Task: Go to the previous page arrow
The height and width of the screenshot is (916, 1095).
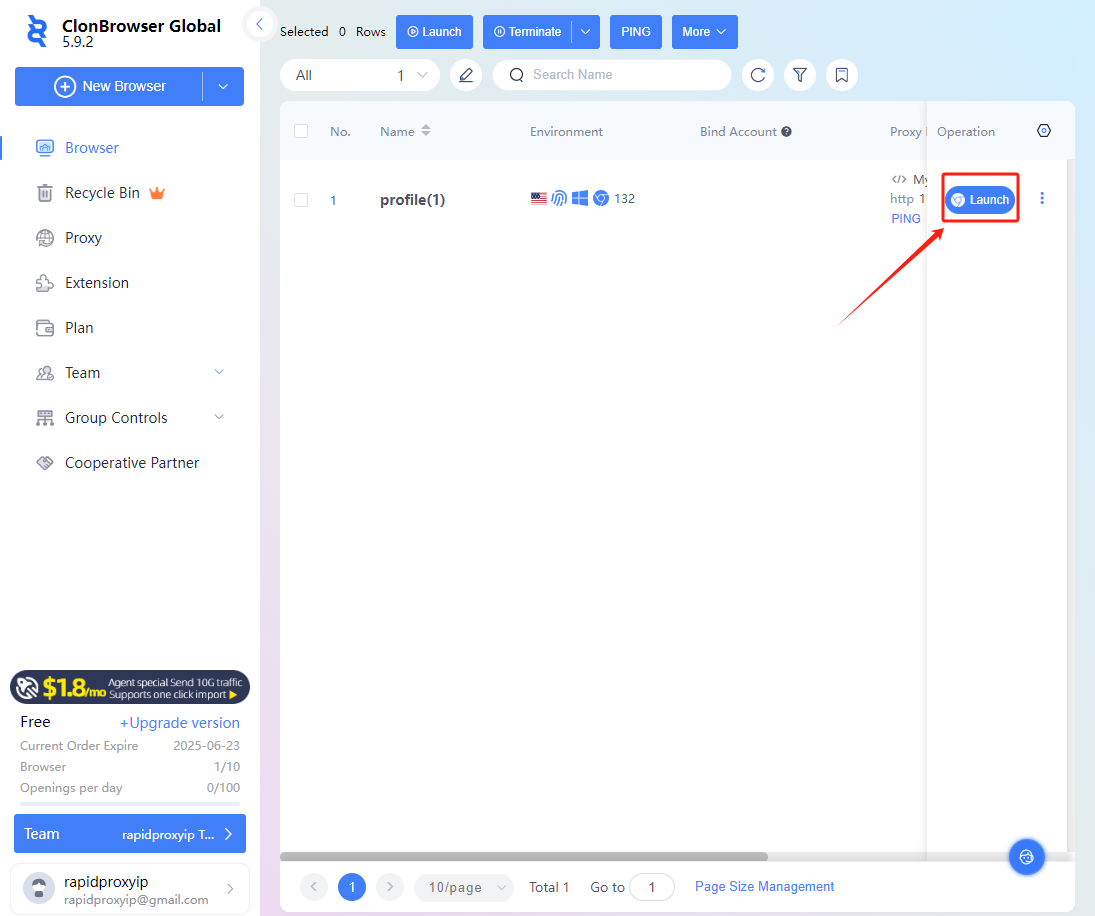Action: [x=314, y=887]
